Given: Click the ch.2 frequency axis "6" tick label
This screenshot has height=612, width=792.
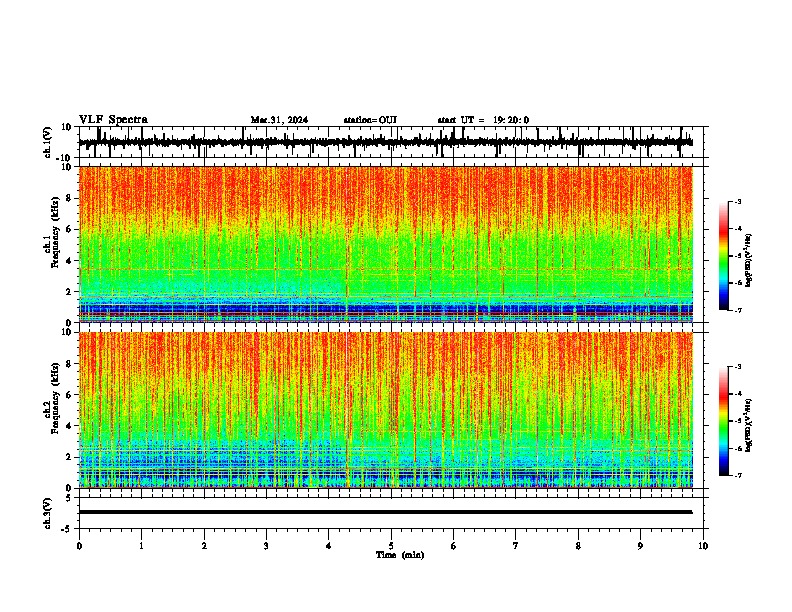Looking at the screenshot, I should click(69, 395).
